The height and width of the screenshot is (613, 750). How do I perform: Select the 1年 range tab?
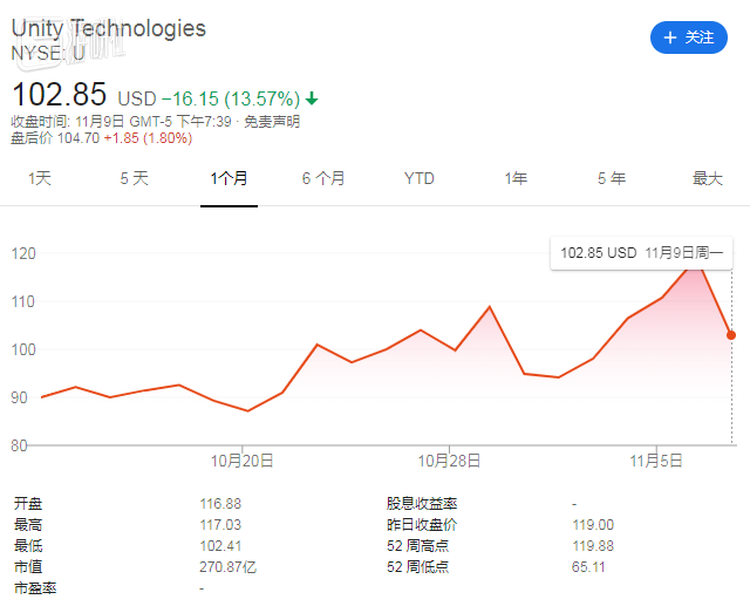(516, 178)
